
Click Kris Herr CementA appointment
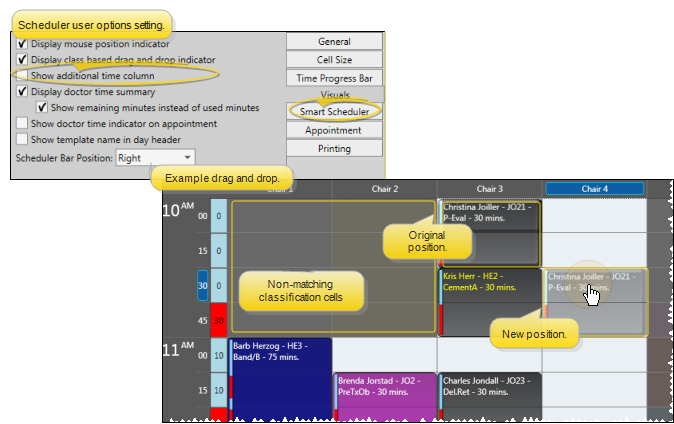490,302
